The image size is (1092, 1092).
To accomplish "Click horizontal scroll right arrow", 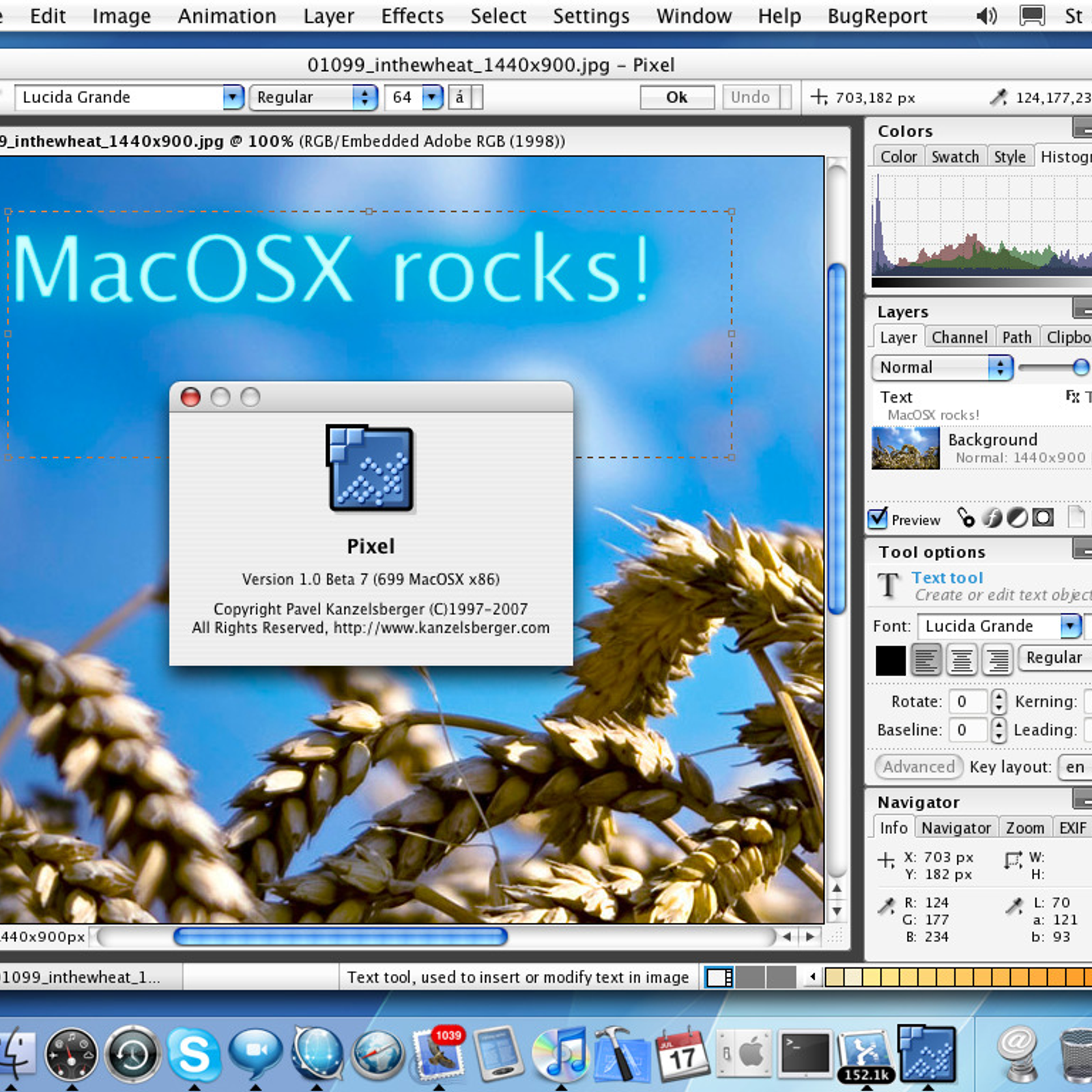I will pos(810,936).
